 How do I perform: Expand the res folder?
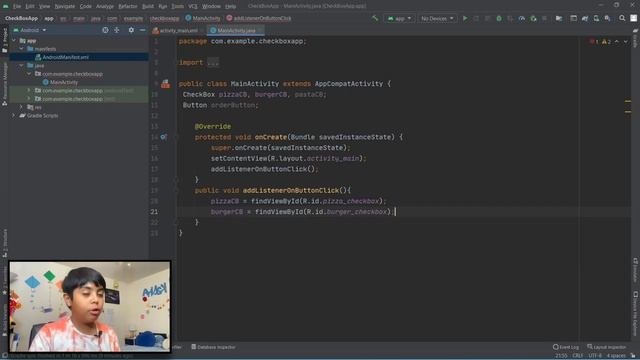(x=21, y=107)
